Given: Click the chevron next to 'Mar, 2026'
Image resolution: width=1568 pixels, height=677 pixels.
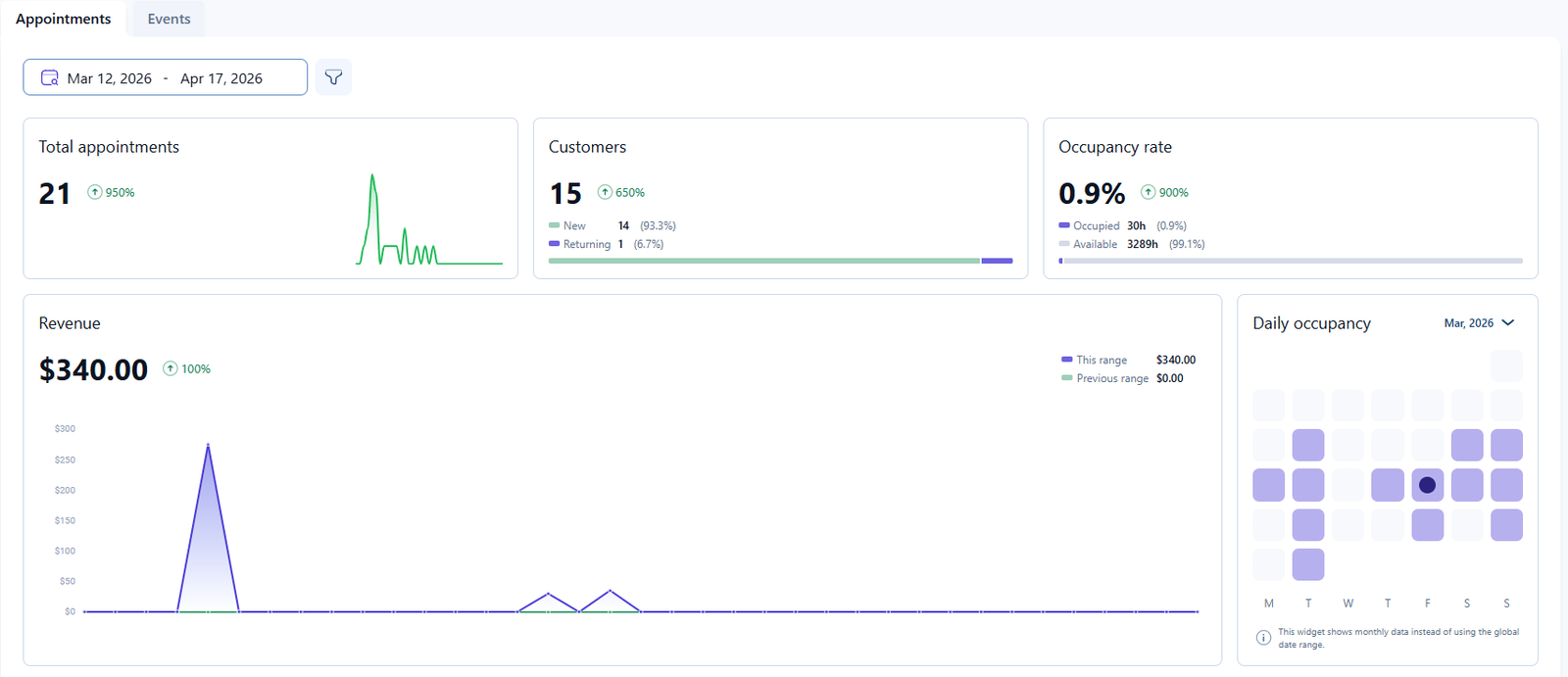Looking at the screenshot, I should [1508, 323].
